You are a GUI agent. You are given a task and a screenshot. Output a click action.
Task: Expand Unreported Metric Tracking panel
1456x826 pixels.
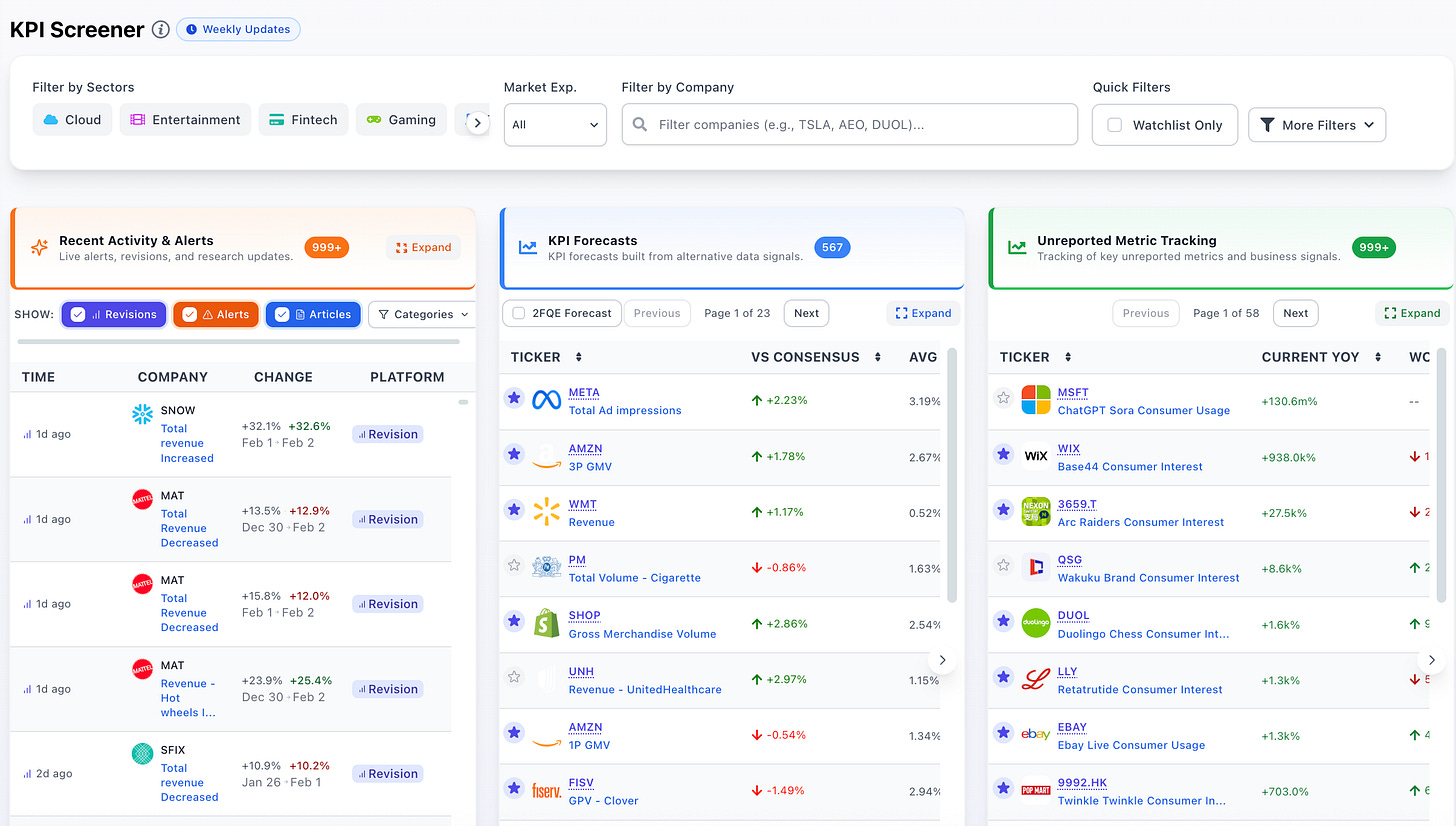(1412, 313)
